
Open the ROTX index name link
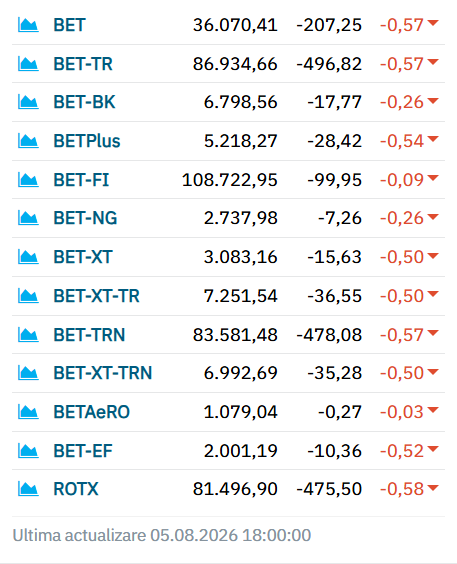(x=76, y=489)
